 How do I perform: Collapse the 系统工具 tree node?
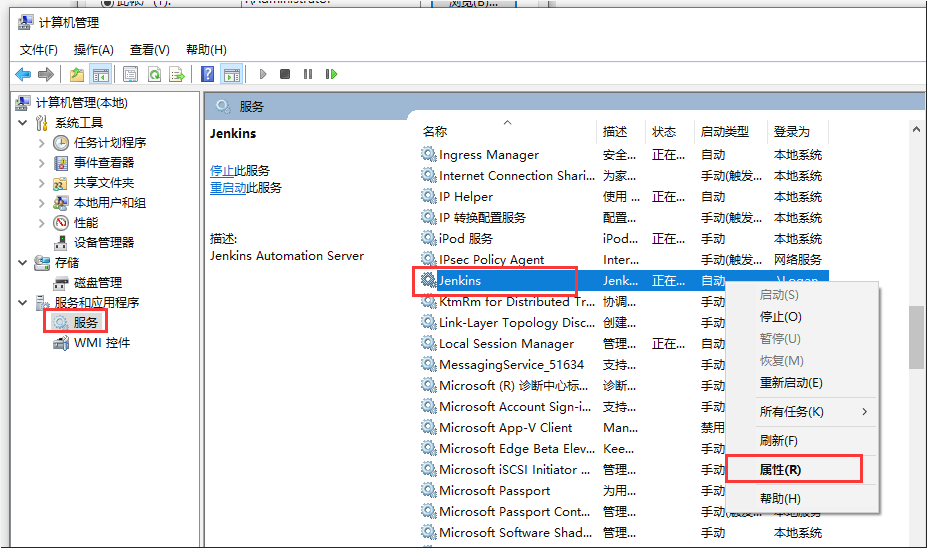pyautogui.click(x=23, y=122)
